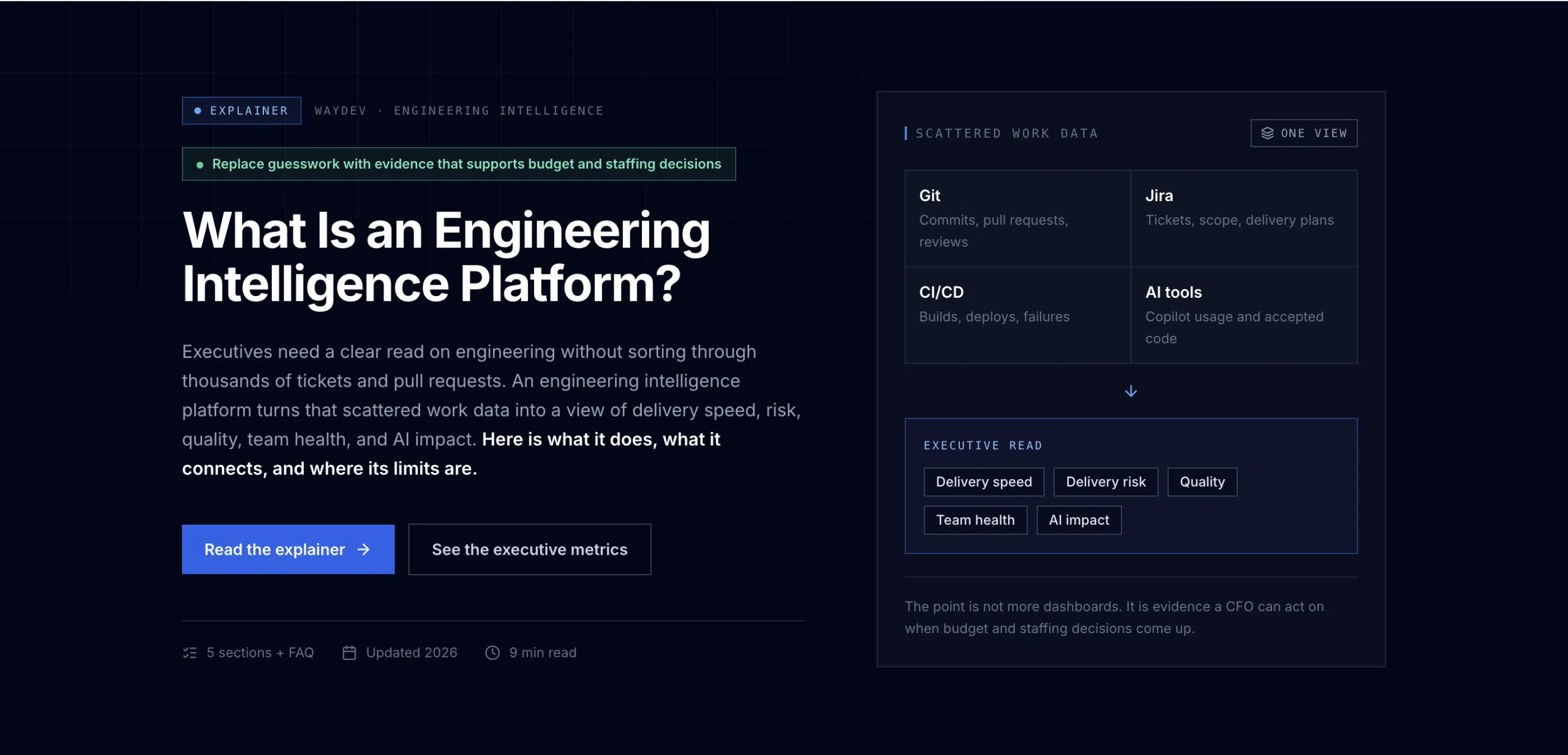Click Tickets, scope, delivery plans description
Image resolution: width=1568 pixels, height=755 pixels.
pos(1239,220)
